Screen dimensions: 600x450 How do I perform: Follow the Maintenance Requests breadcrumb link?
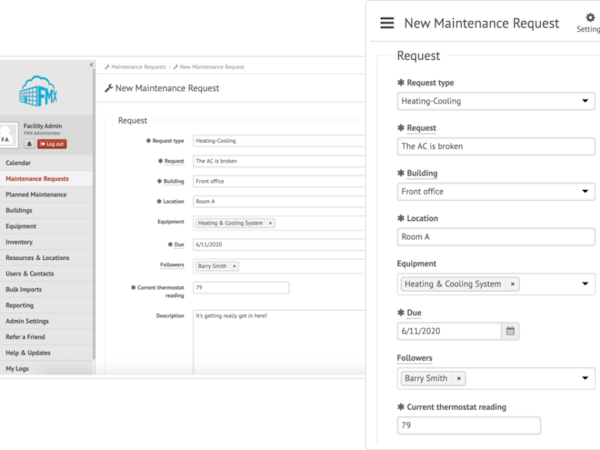(x=138, y=67)
